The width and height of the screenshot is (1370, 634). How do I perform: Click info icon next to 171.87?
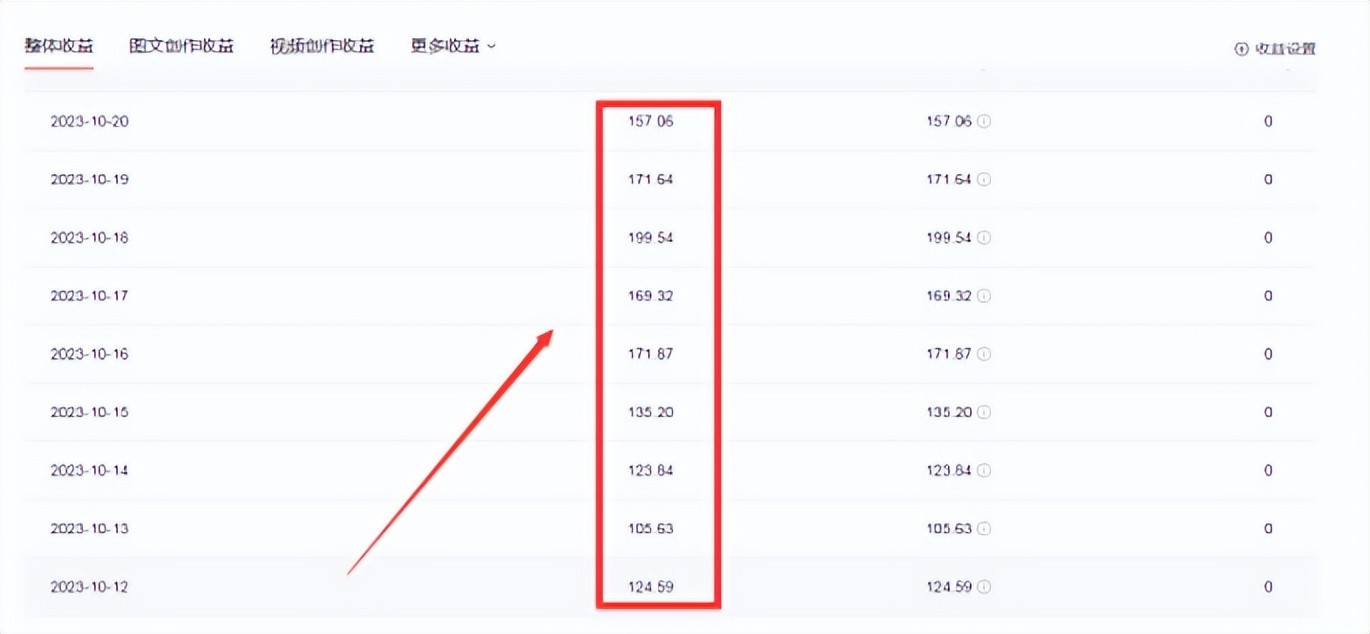pyautogui.click(x=984, y=354)
